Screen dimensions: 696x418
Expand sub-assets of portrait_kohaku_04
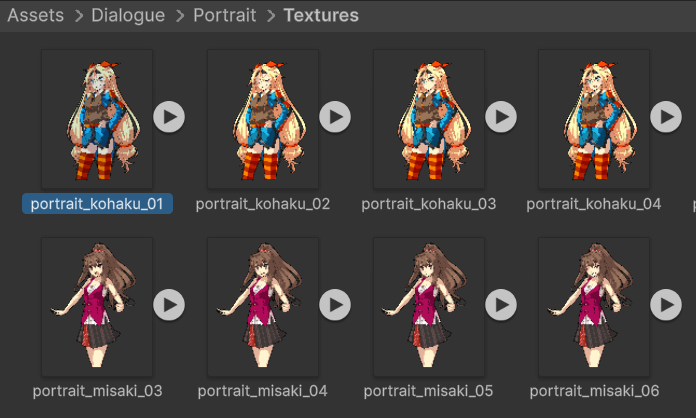coord(666,117)
